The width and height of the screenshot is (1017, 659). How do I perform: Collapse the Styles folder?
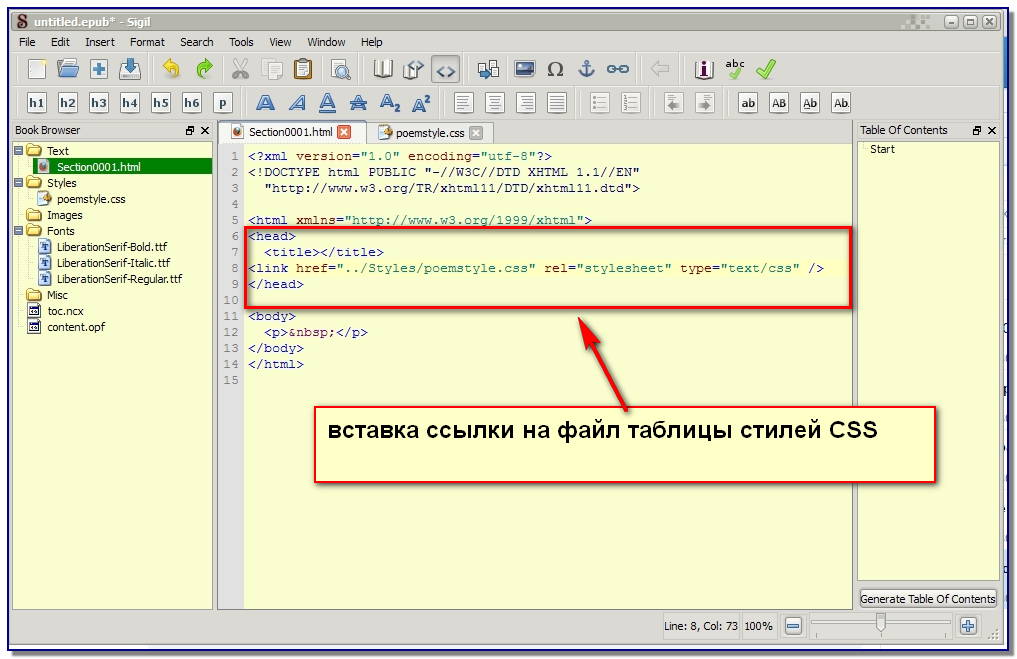(x=19, y=183)
